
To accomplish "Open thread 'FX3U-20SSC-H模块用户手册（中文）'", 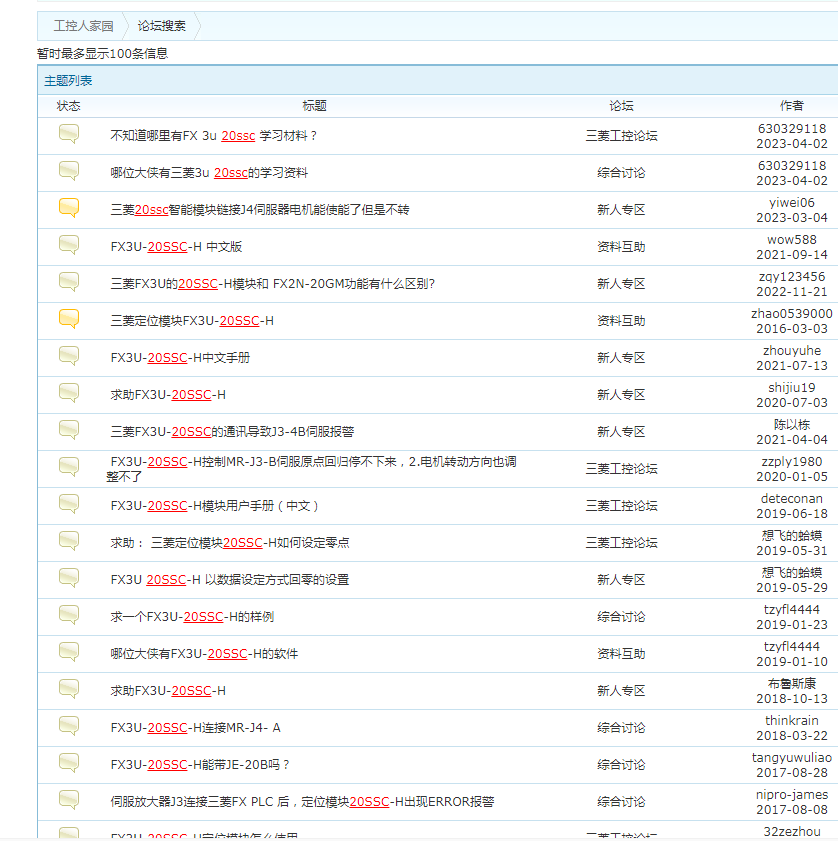I will tap(215, 506).
